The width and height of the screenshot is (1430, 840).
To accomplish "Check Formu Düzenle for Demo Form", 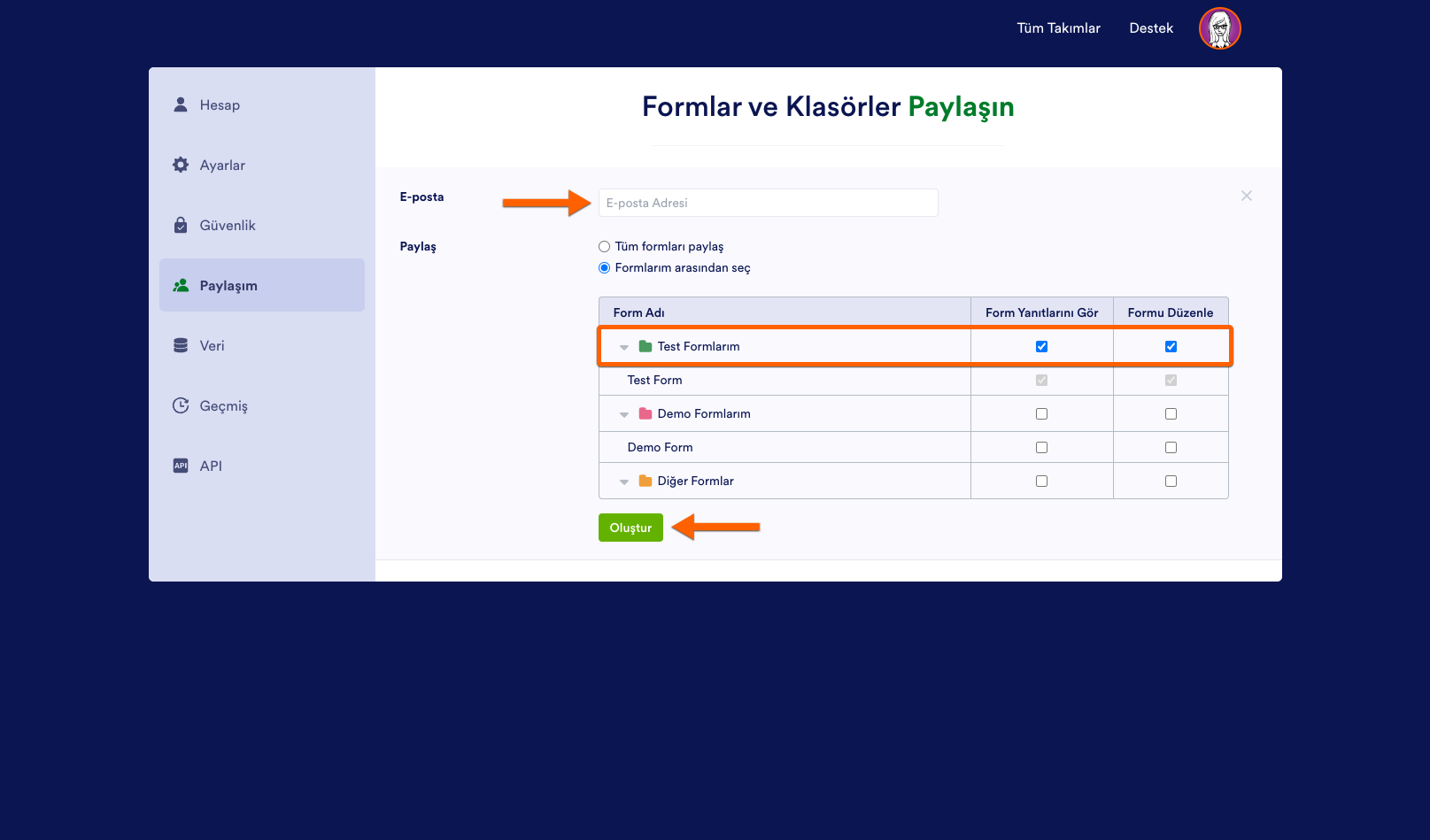I will point(1171,447).
